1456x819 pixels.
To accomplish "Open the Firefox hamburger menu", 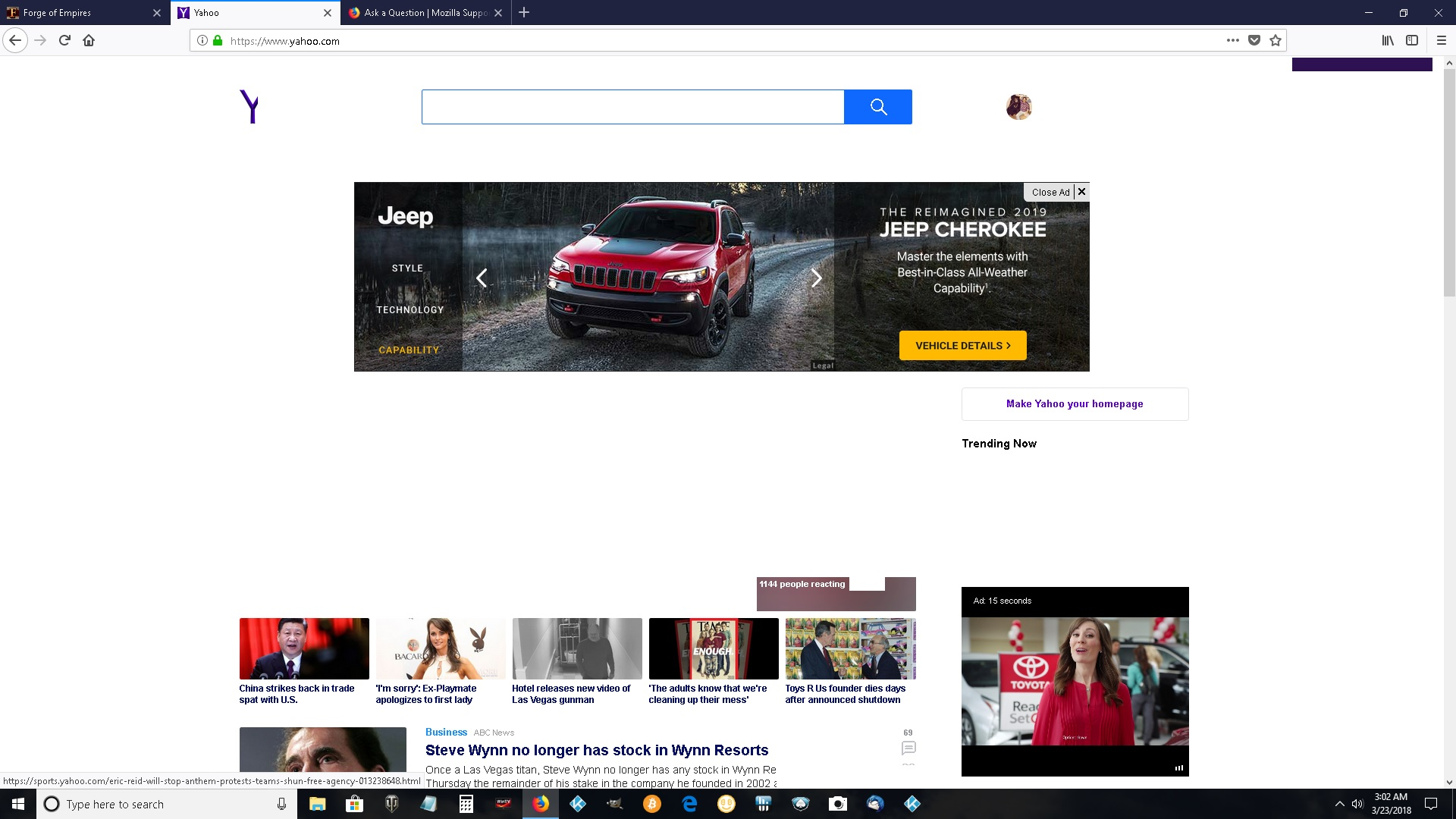I will pyautogui.click(x=1442, y=40).
